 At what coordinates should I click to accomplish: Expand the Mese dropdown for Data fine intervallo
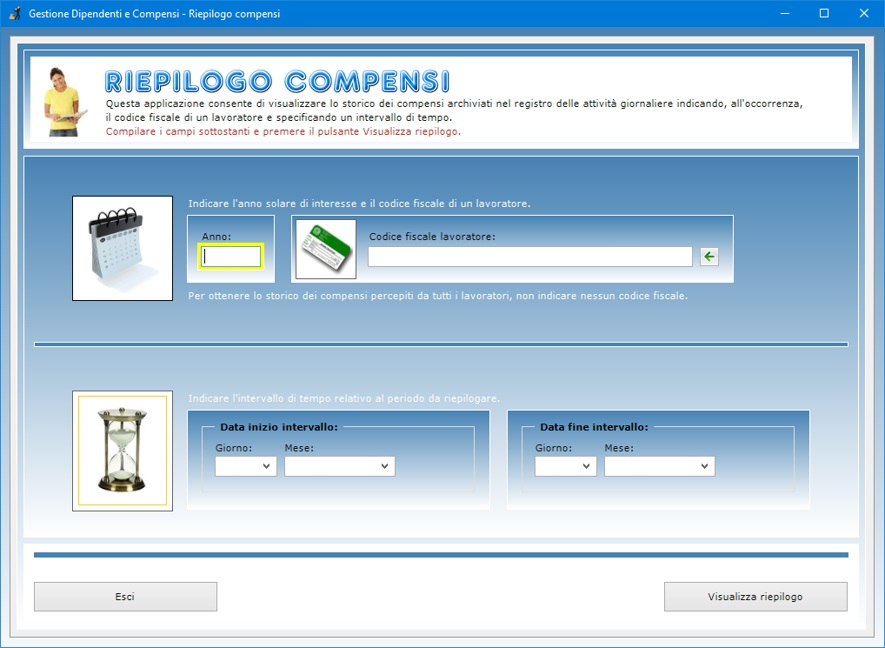(660, 466)
